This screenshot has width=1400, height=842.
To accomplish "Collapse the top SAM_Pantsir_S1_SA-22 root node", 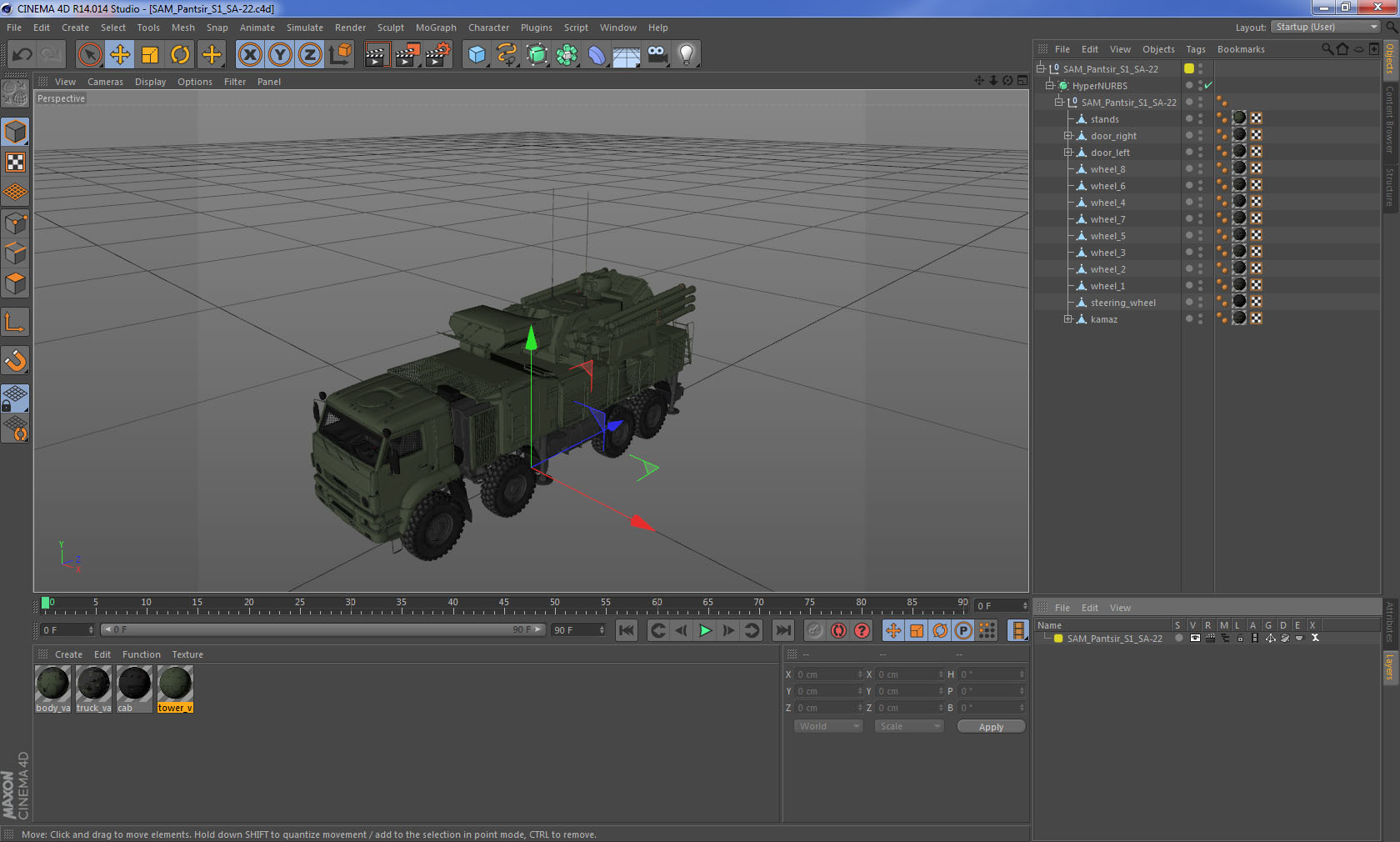I will click(1041, 68).
